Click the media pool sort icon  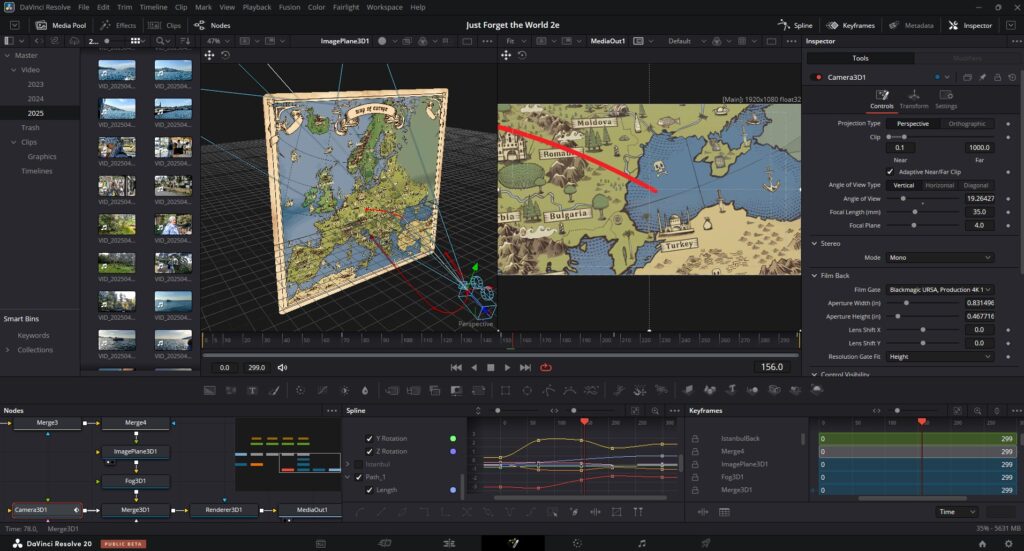pyautogui.click(x=185, y=40)
